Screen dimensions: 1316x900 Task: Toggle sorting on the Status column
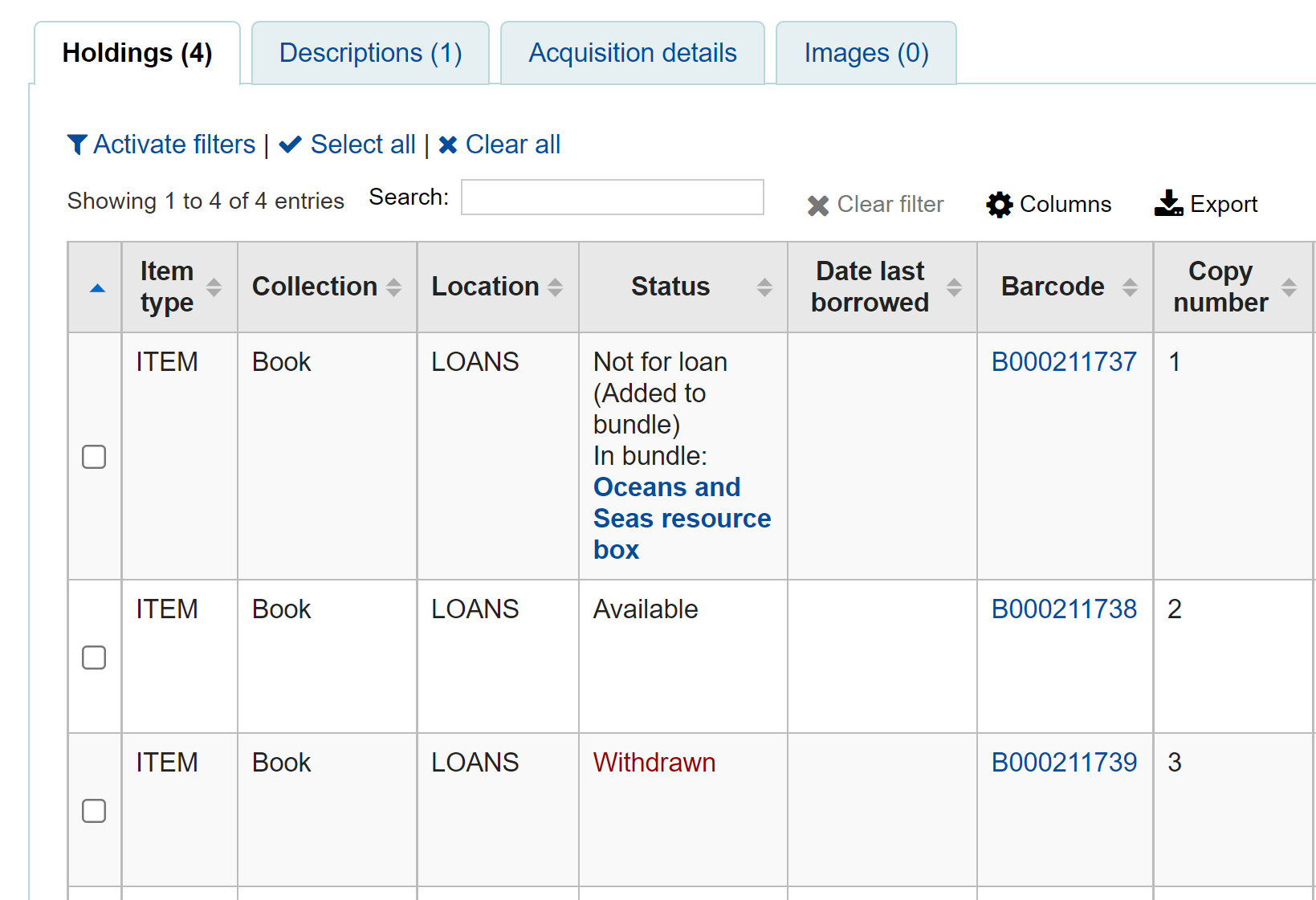765,287
